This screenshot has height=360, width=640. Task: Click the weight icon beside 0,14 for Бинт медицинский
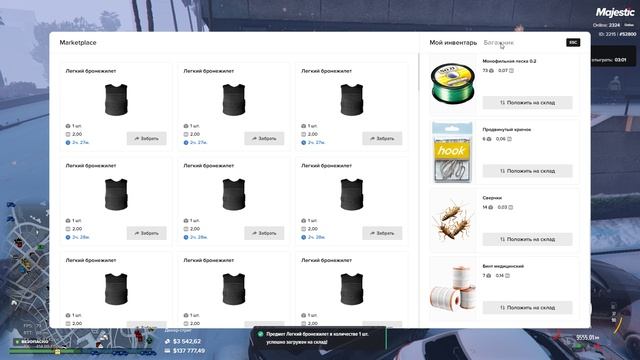[x=508, y=276]
